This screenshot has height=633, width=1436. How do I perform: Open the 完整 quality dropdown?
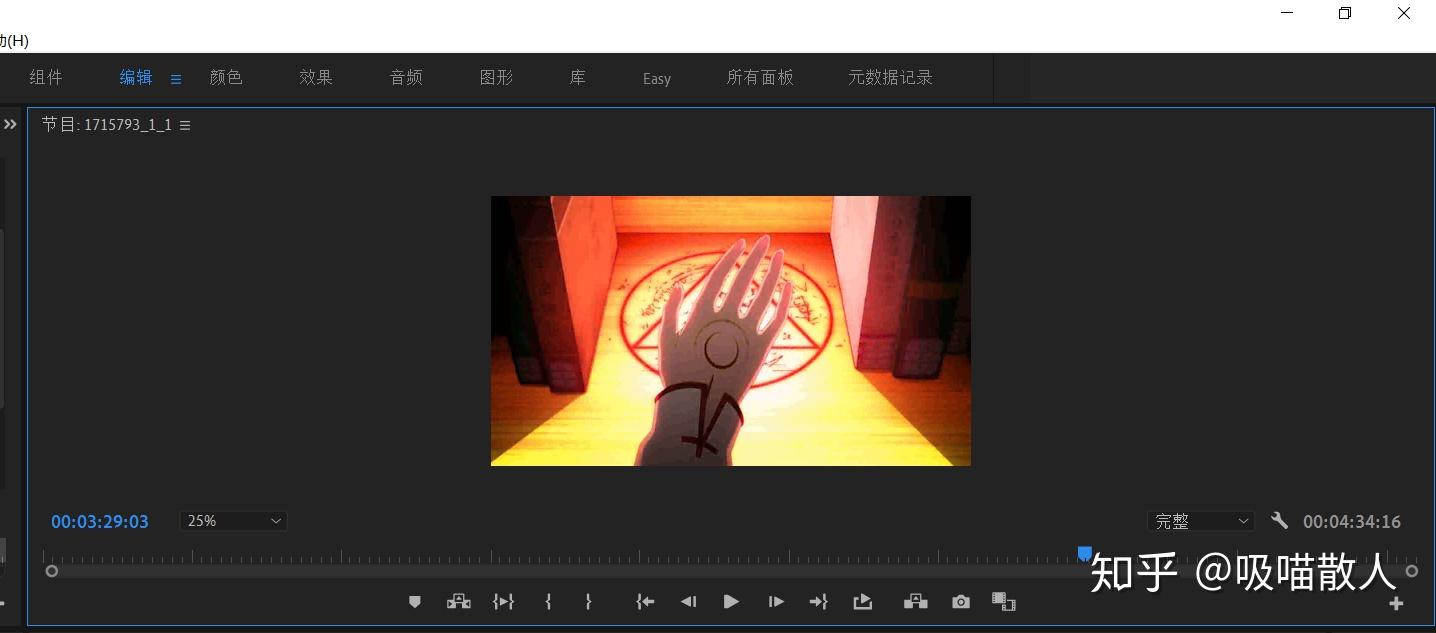point(1200,520)
